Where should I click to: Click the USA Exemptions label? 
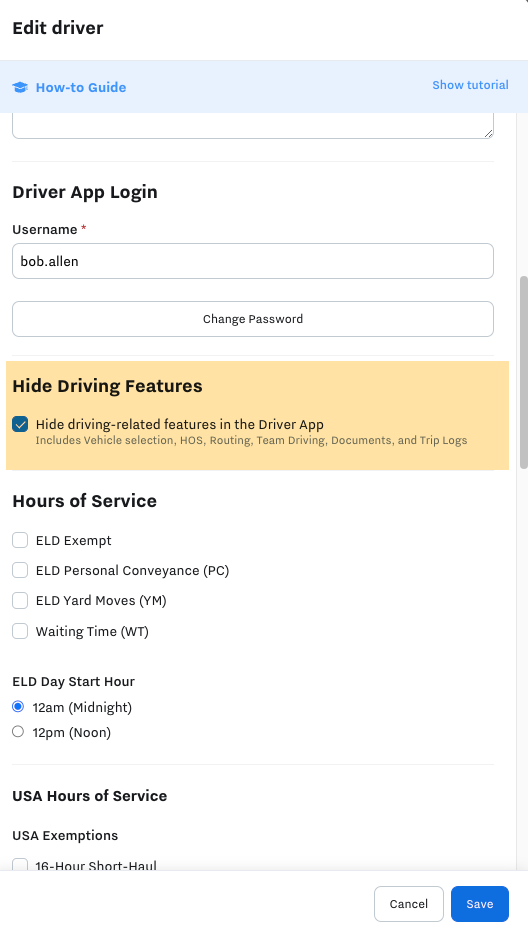pos(65,835)
